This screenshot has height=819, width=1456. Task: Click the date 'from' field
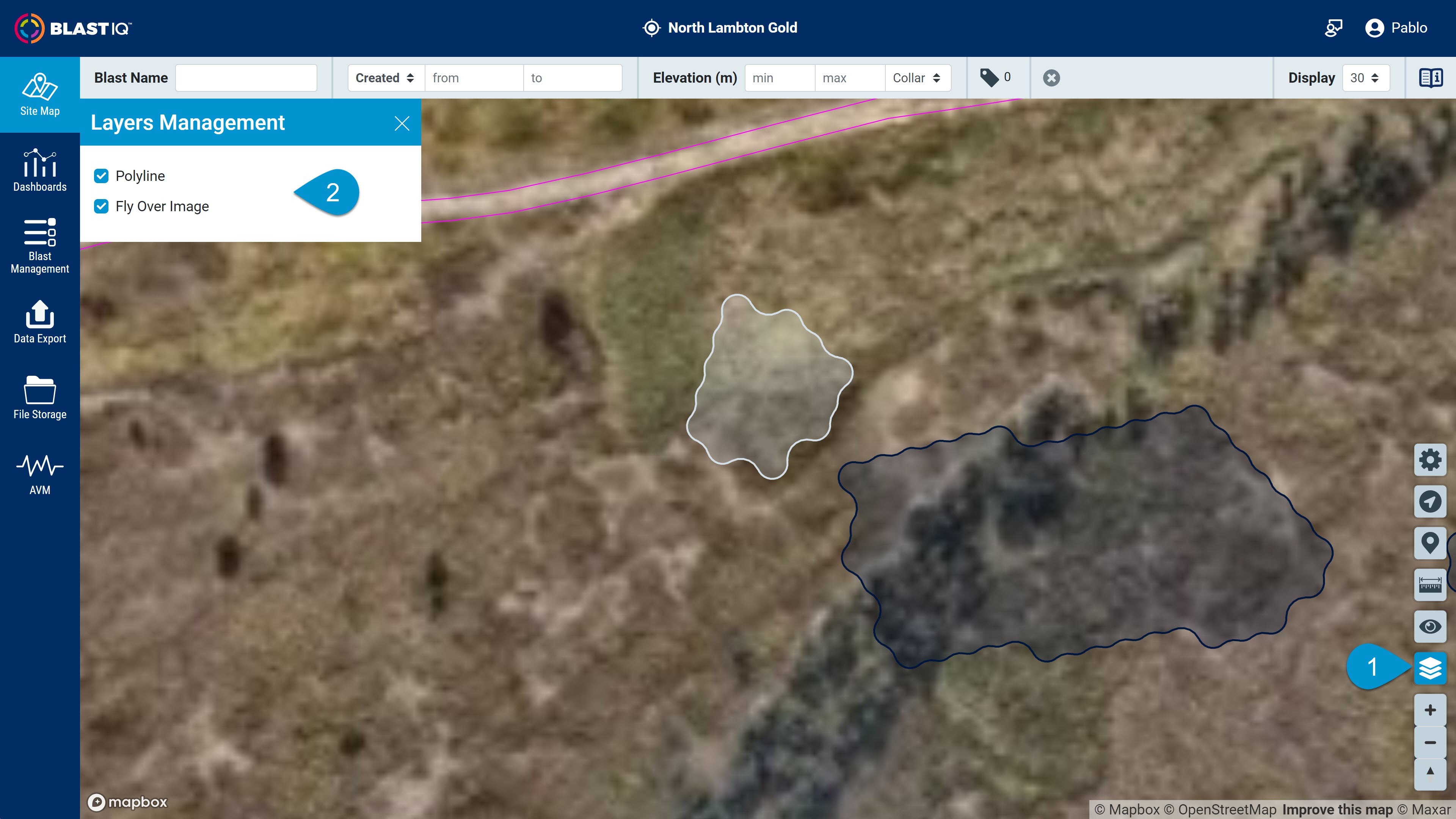point(474,78)
